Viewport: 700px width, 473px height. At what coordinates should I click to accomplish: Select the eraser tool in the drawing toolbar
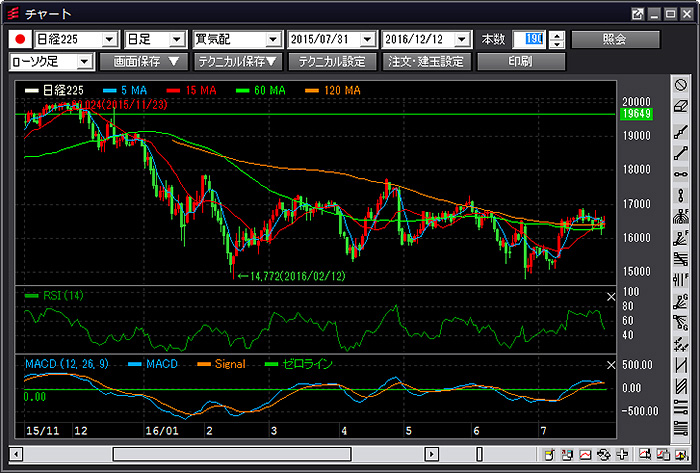[681, 107]
